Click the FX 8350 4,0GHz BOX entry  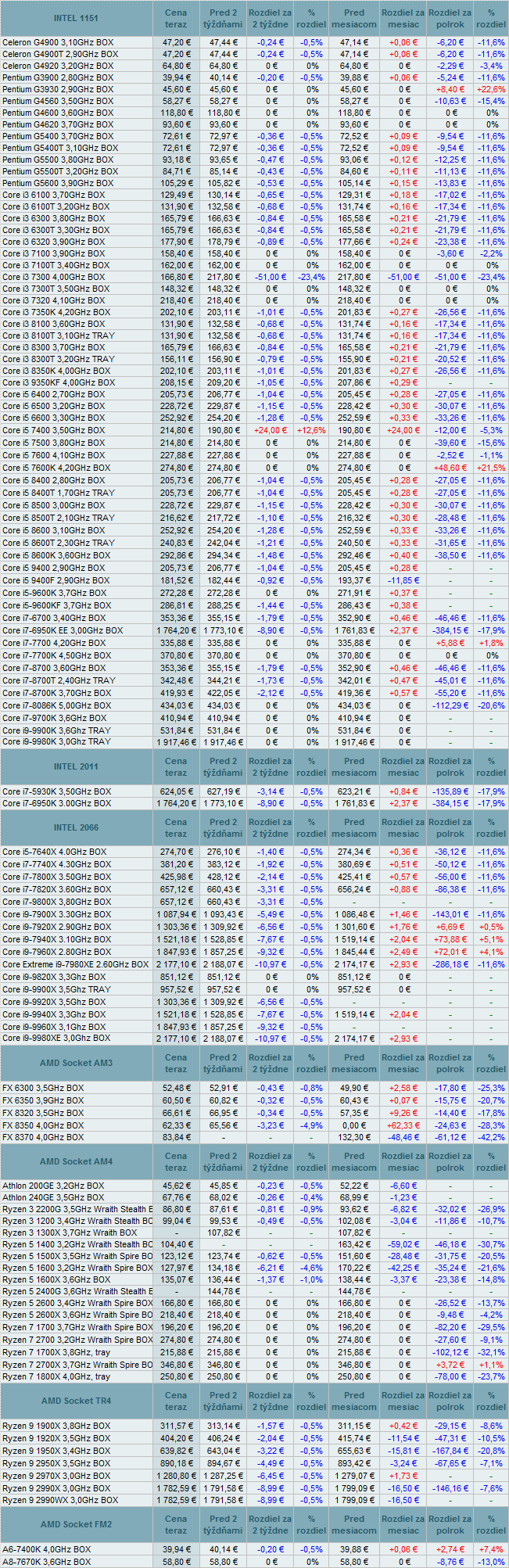pos(43,1125)
